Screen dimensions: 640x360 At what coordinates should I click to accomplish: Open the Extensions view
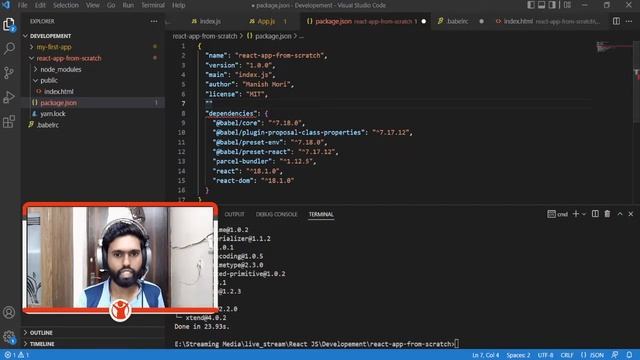tap(9, 121)
